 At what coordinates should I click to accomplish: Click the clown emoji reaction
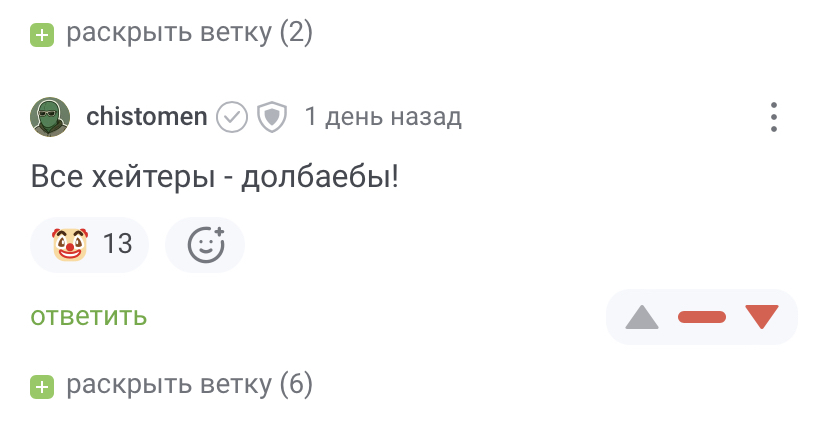[72, 244]
